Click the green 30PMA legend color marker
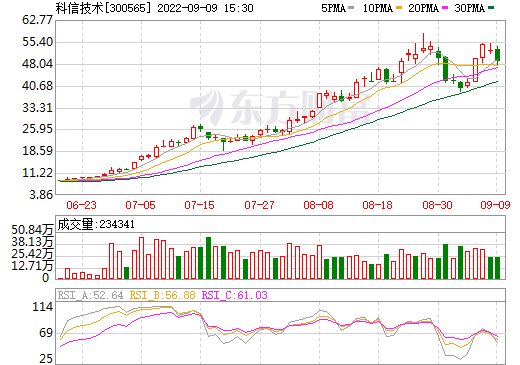Viewport: 520px width, 365px height. tap(491, 7)
